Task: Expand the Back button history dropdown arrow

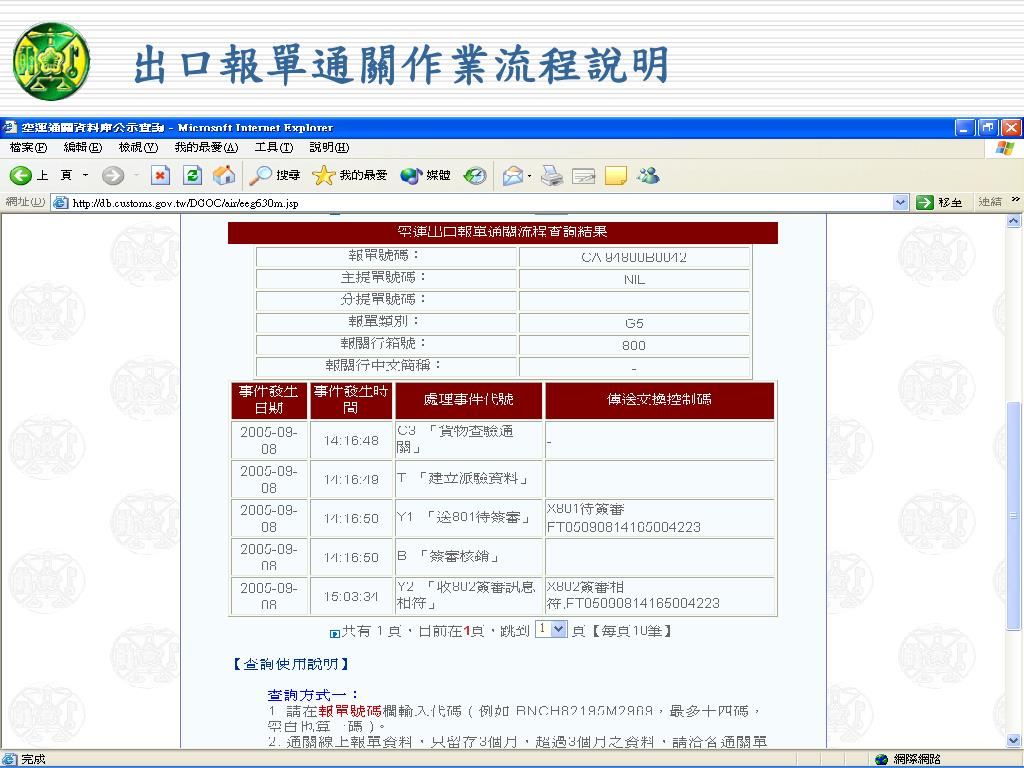Action: pos(85,176)
